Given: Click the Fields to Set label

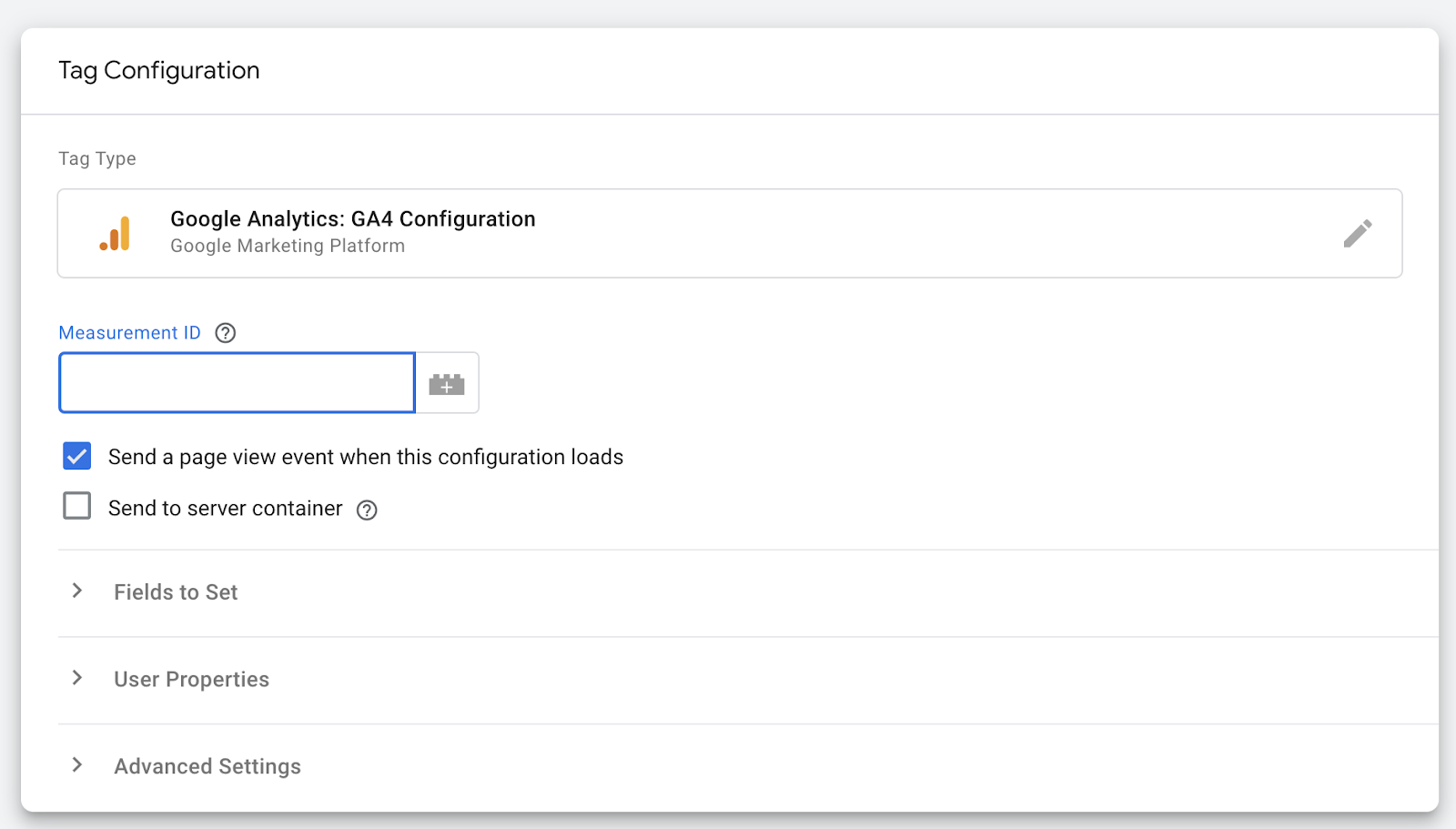Looking at the screenshot, I should 176,592.
